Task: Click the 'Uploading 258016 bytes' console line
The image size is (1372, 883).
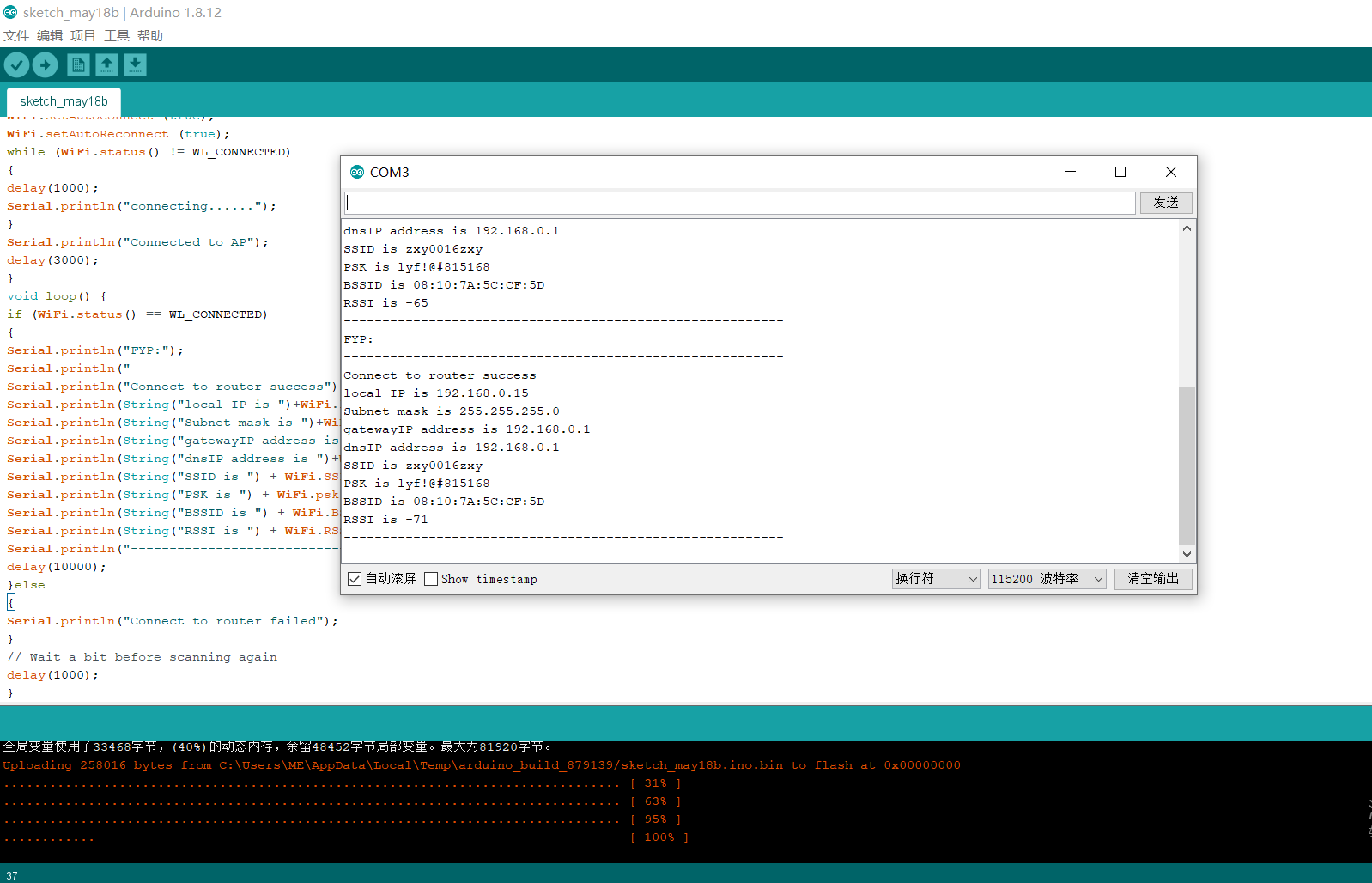Action: (x=482, y=765)
